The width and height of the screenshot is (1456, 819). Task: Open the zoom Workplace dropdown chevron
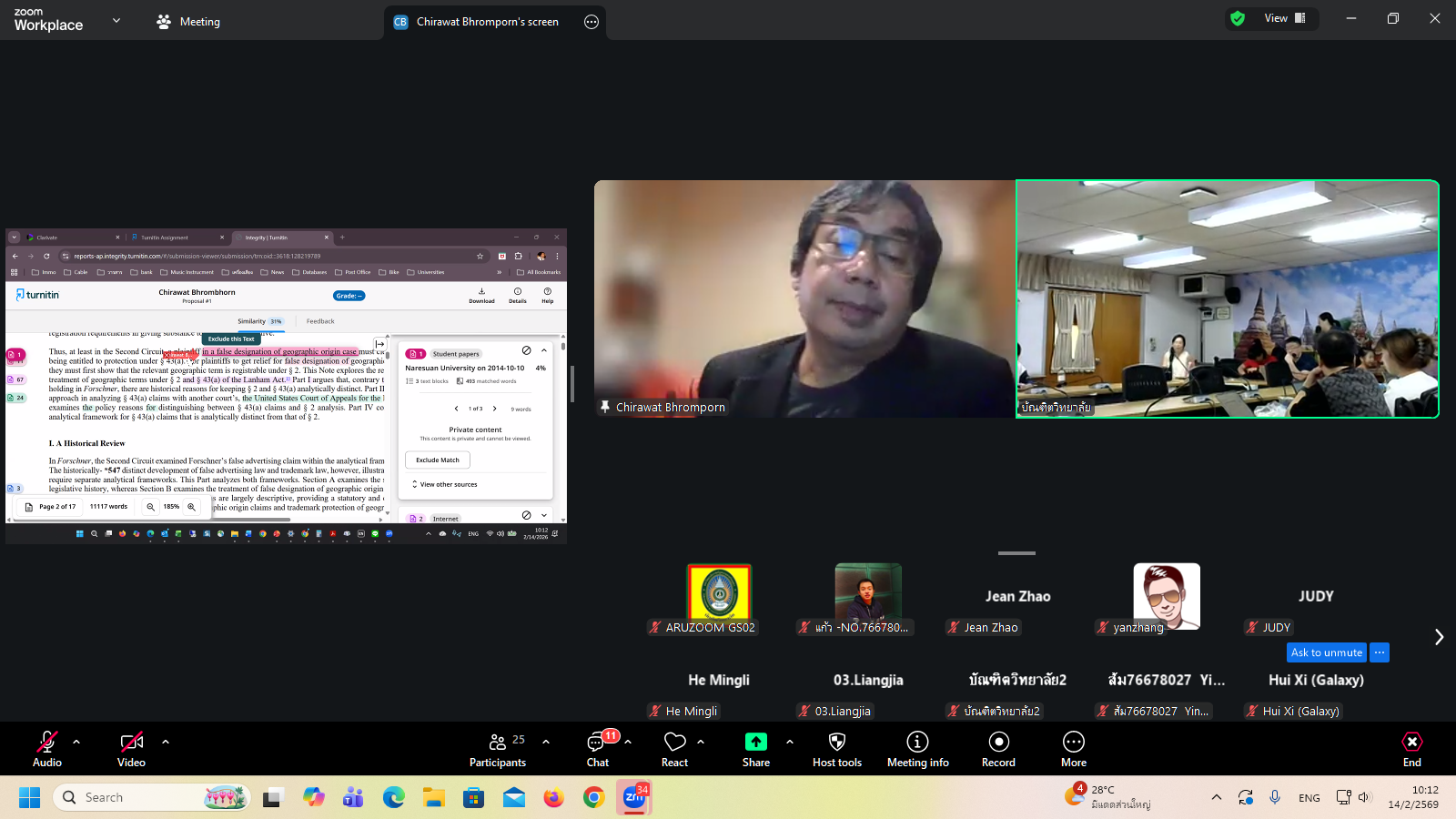click(116, 20)
